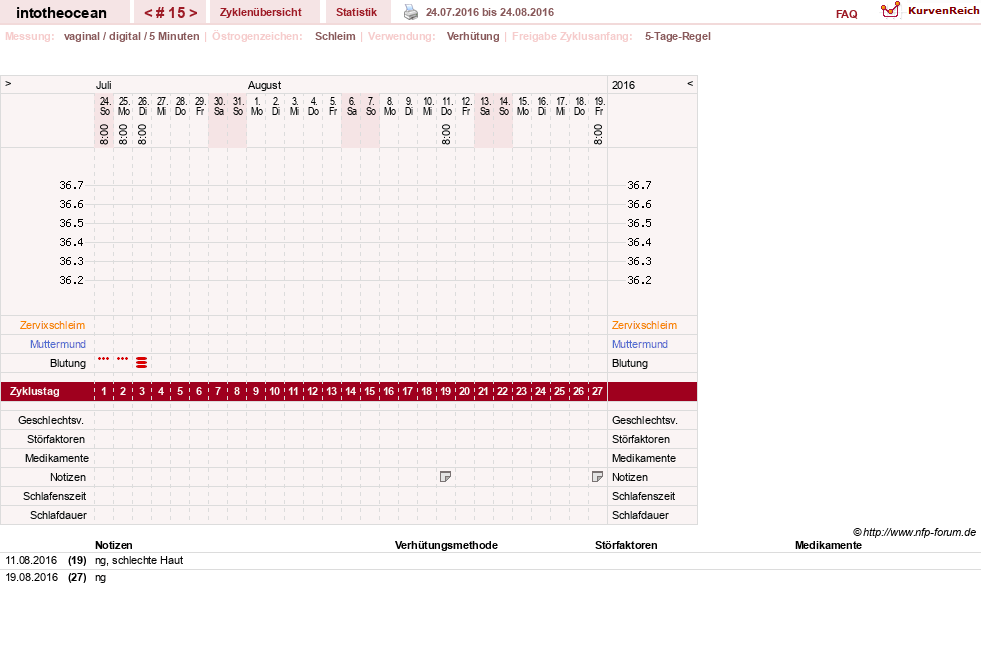
Task: Open the Zyklenübersicht tab
Action: 260,12
